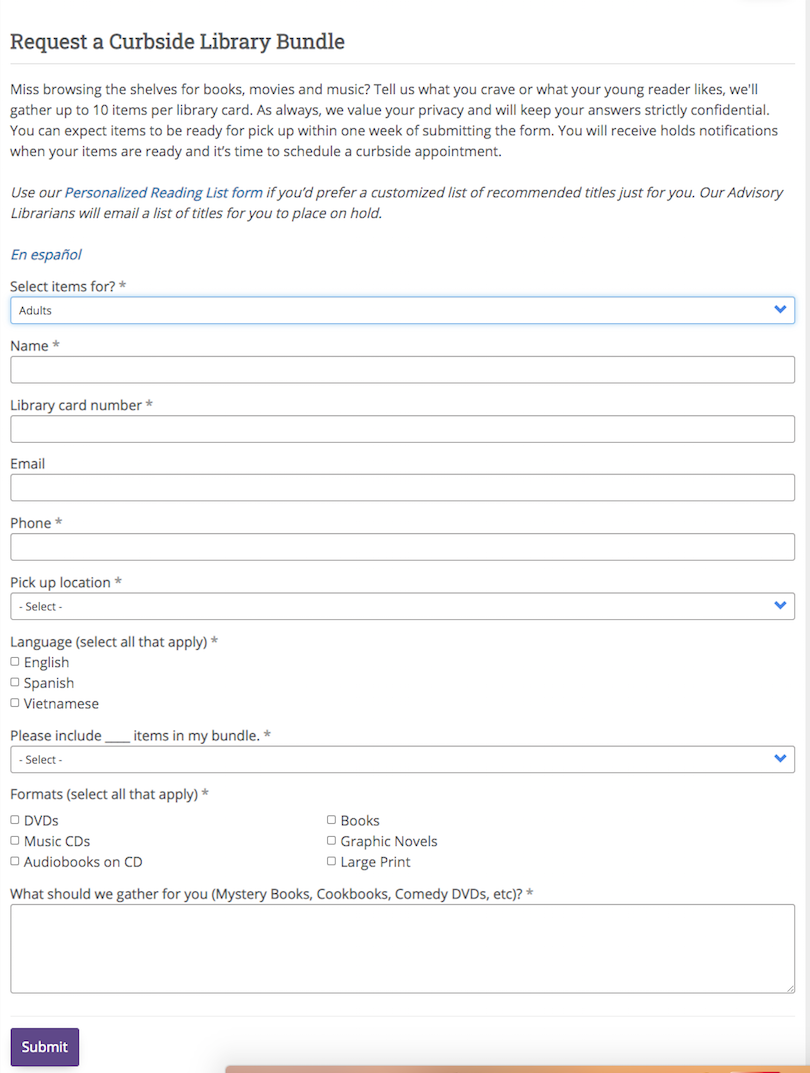Select the Large Print checkbox

331,861
